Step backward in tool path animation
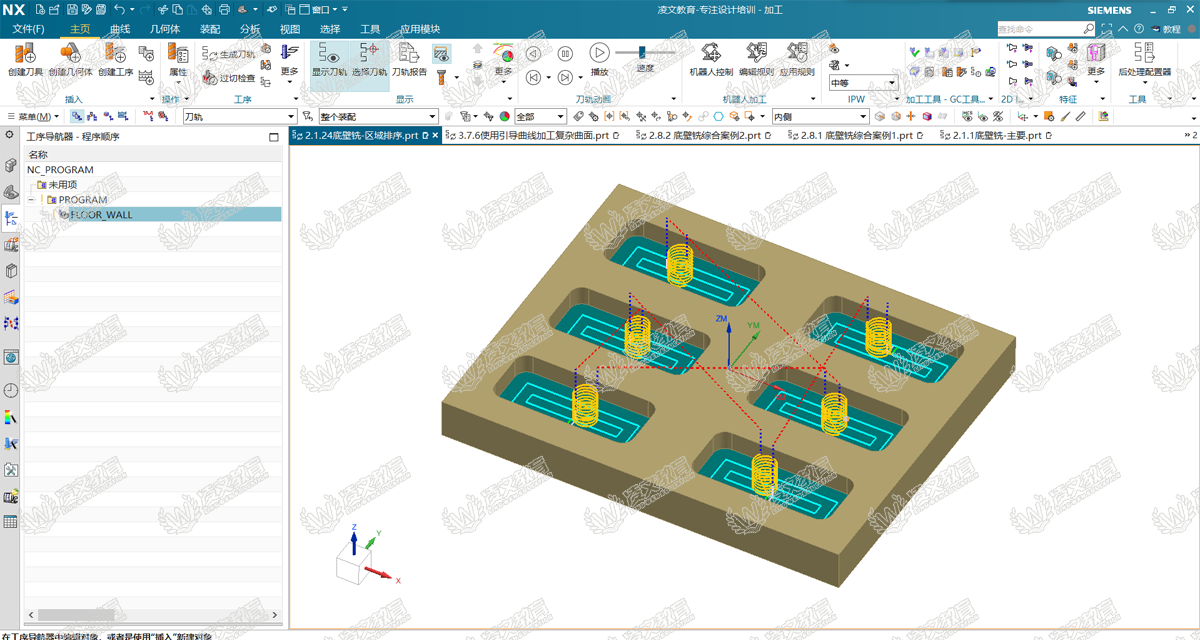 tap(533, 54)
